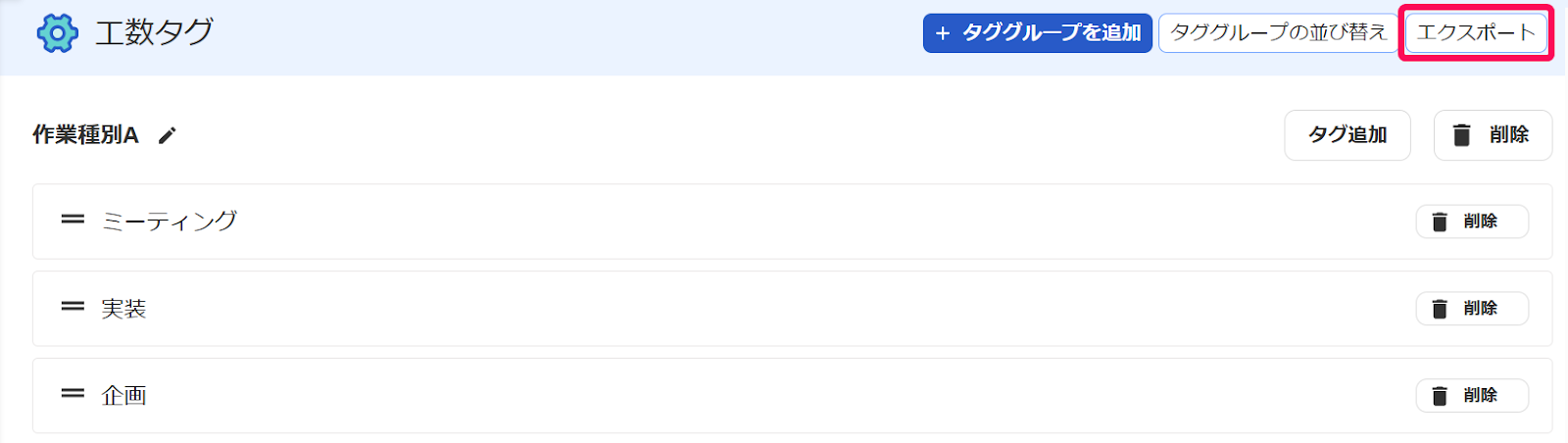Click the 作業種別A group title
The width and height of the screenshot is (1568, 443).
click(x=85, y=135)
